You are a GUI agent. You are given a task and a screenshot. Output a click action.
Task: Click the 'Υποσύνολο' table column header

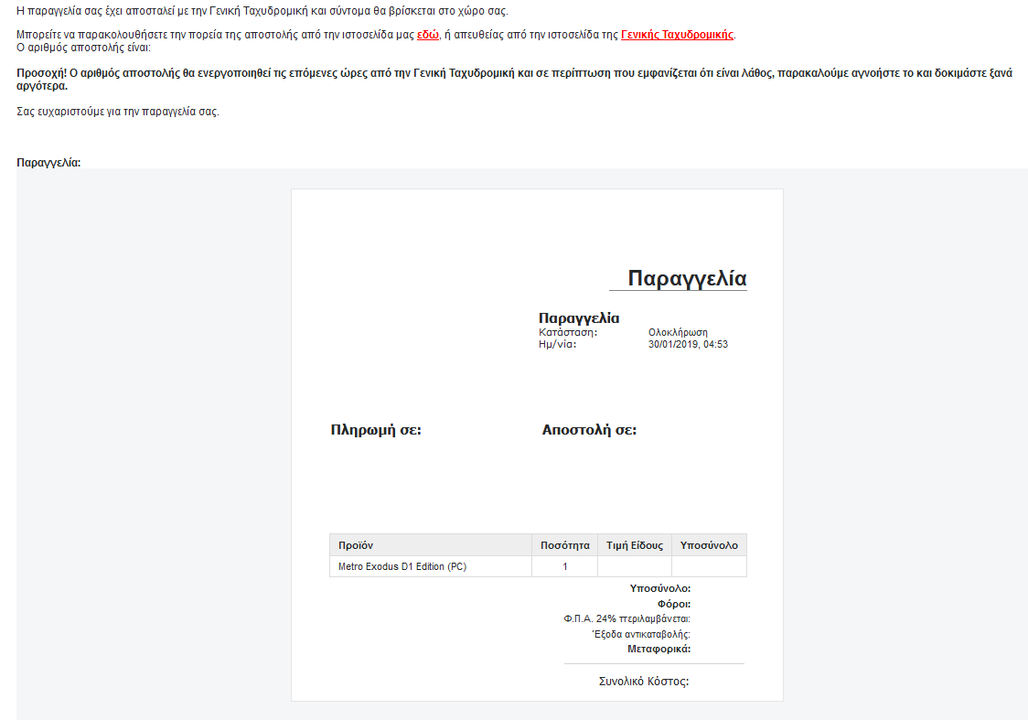click(709, 545)
